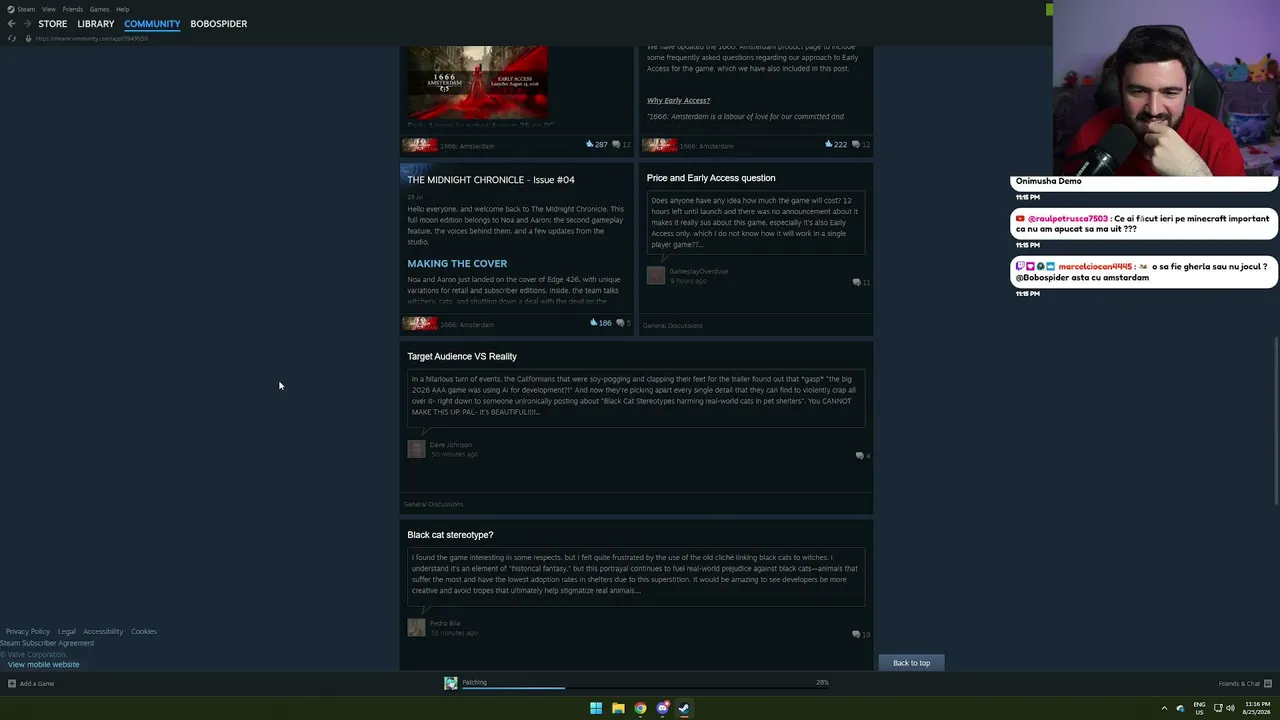Open the Cookies link
Screen dimensions: 1280x720
pos(144,632)
